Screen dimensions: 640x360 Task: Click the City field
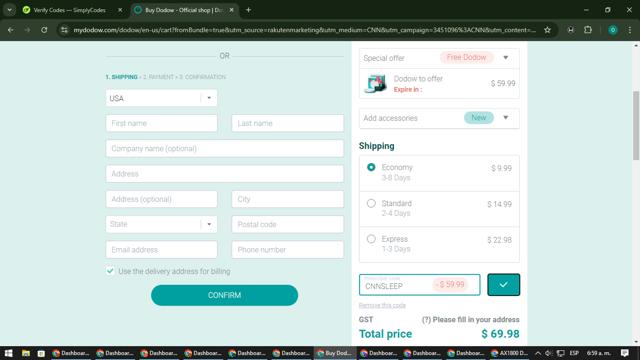point(287,199)
